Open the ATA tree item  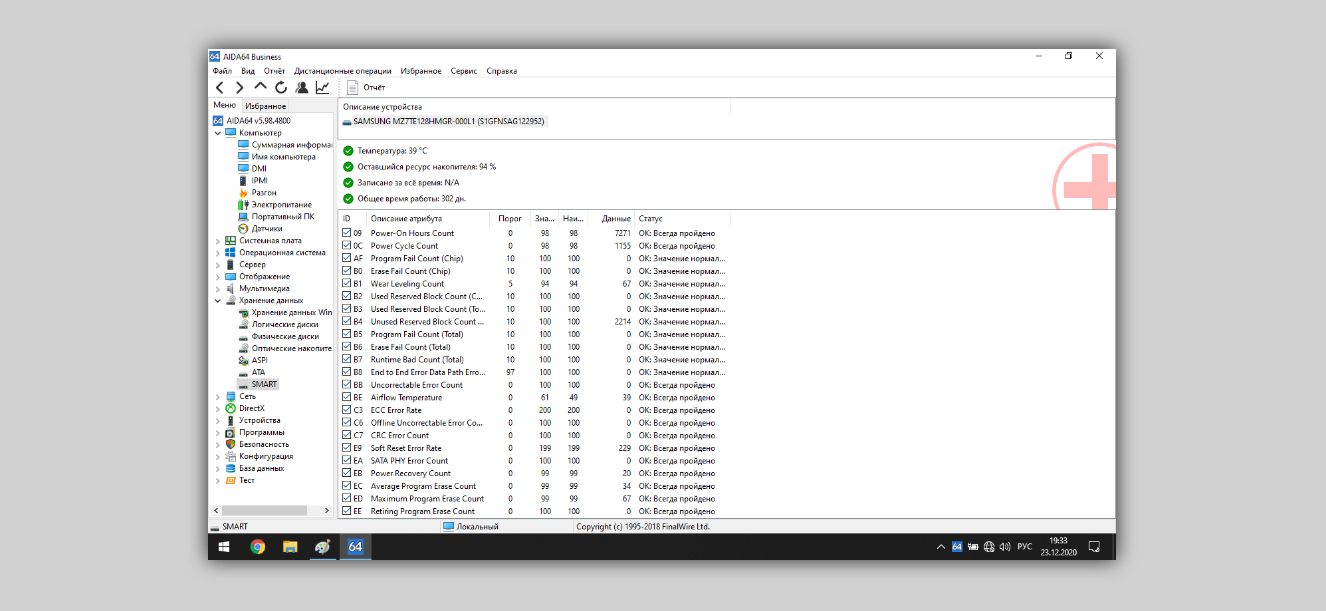[251, 372]
